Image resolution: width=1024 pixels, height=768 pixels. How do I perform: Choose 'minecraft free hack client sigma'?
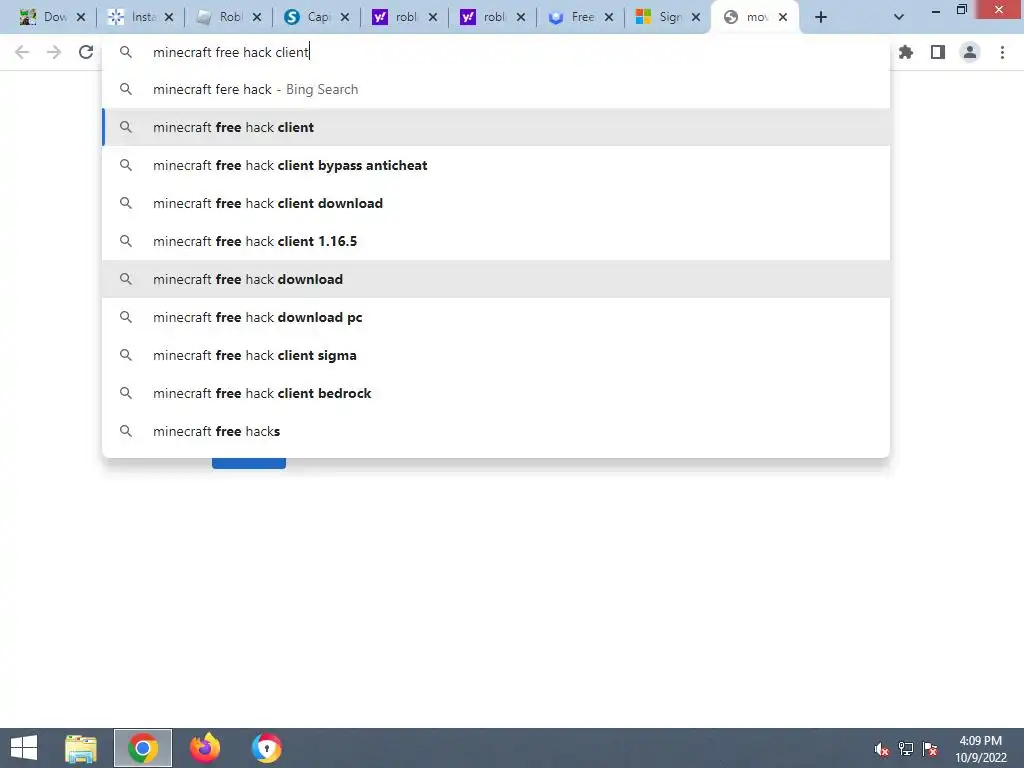pyautogui.click(x=496, y=355)
